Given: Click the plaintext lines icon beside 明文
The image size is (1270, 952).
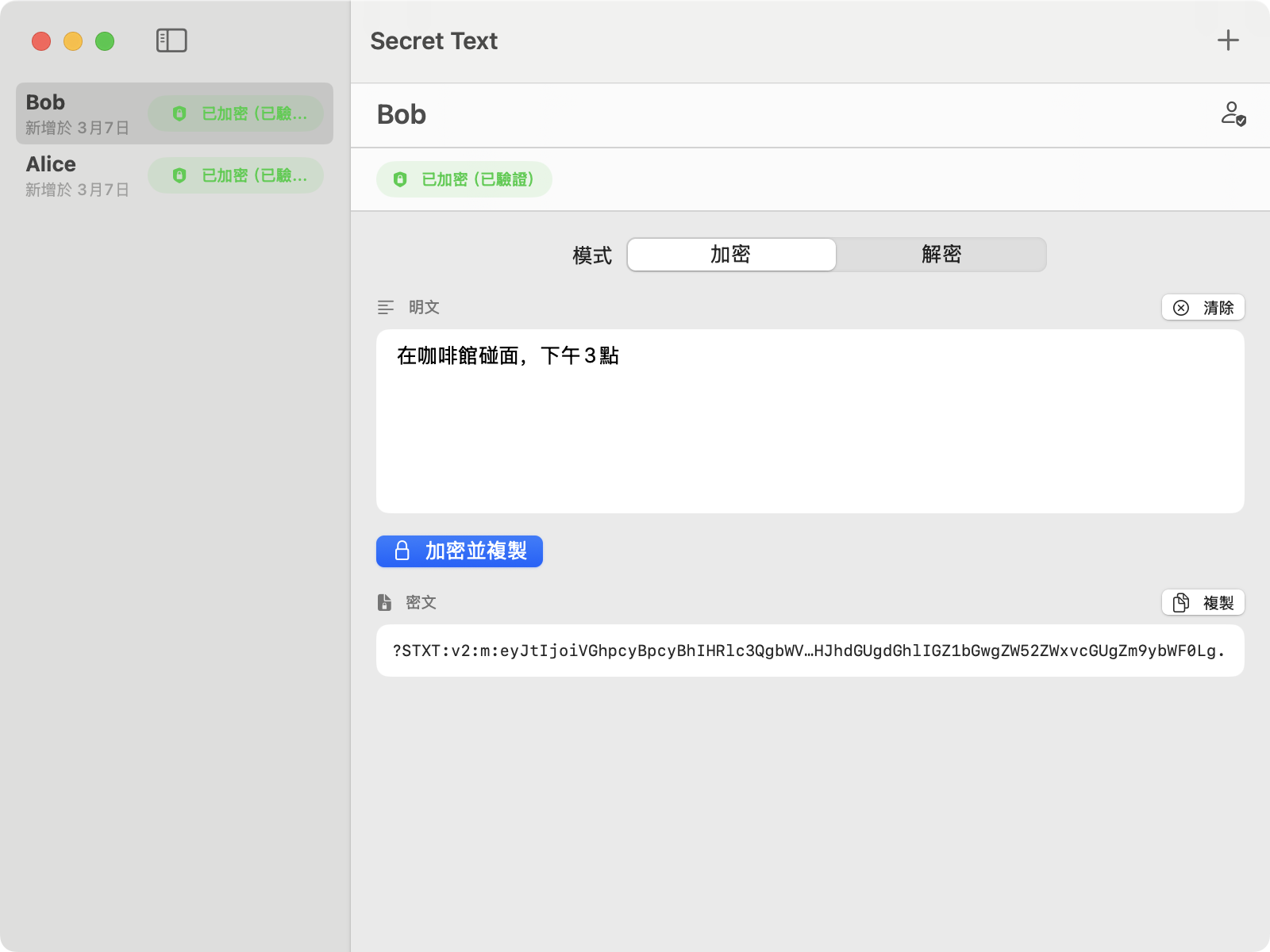Looking at the screenshot, I should coord(386,307).
